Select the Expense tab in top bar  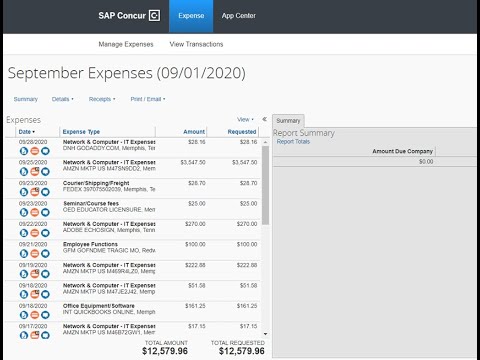[191, 16]
